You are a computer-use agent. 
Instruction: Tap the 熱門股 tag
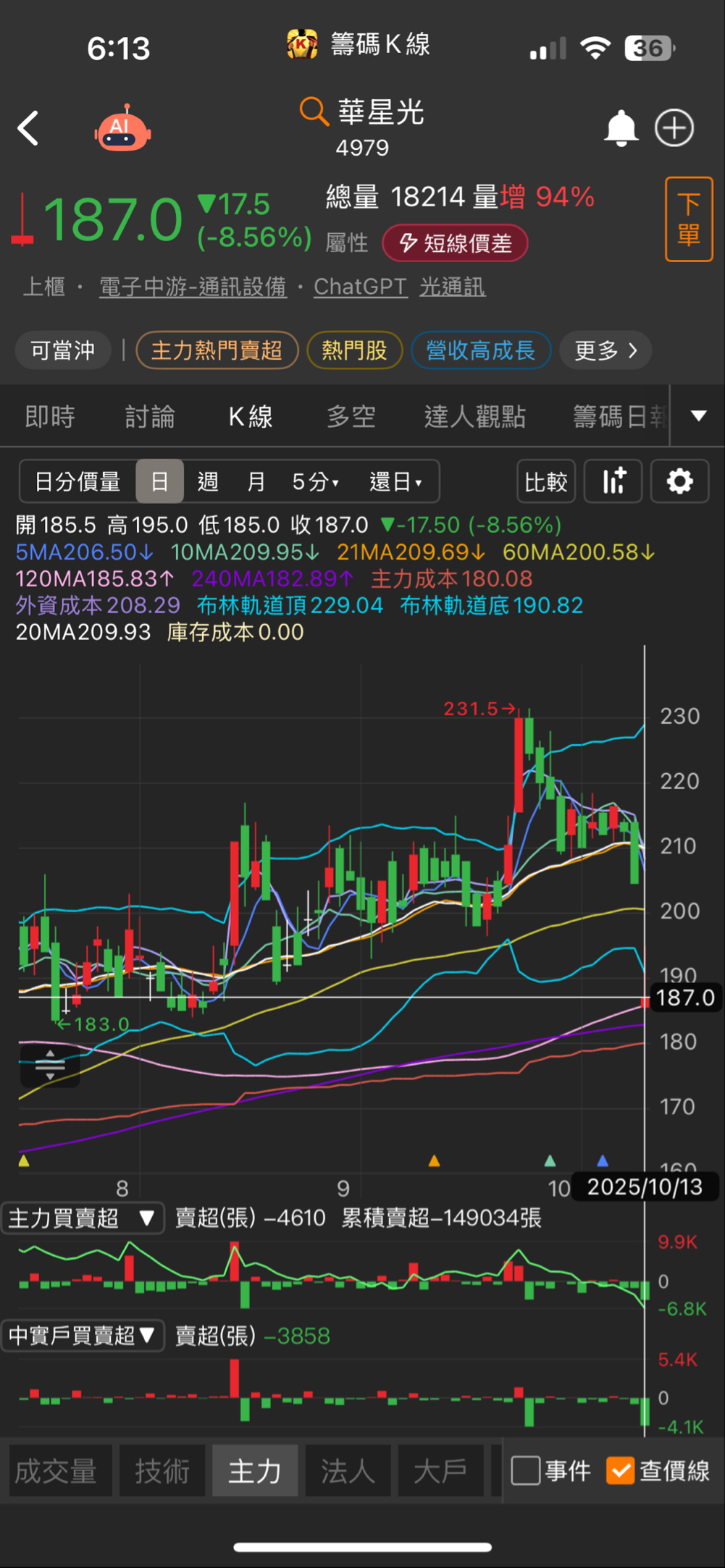coord(354,350)
